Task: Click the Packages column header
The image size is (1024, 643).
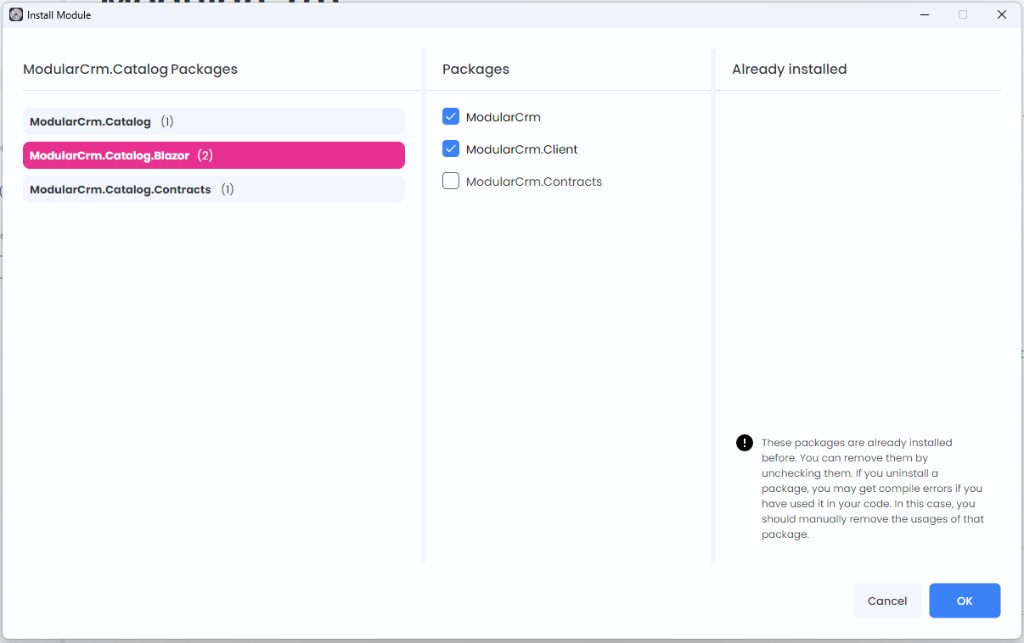Action: (x=476, y=68)
